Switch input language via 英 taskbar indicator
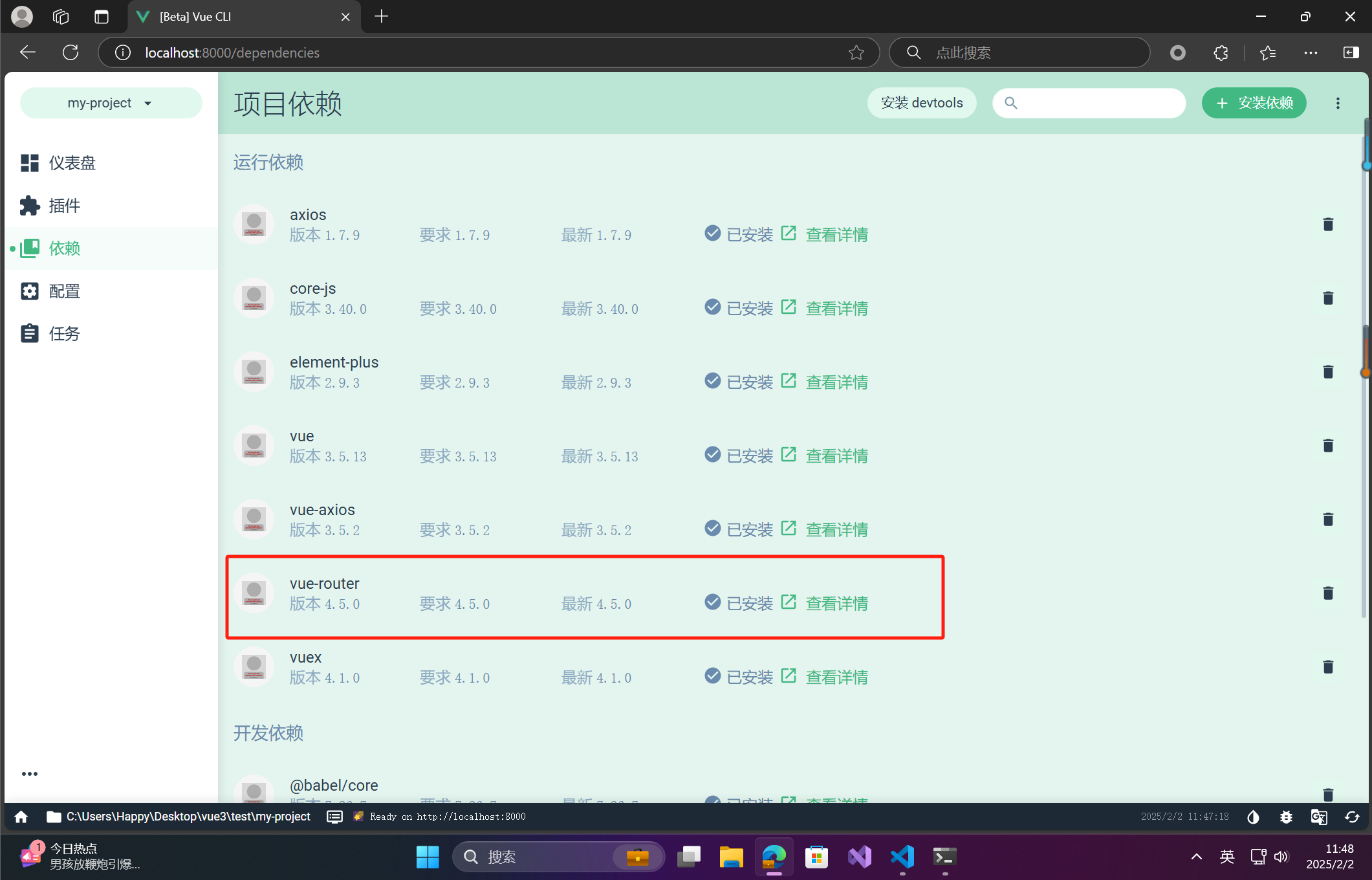 click(1226, 856)
